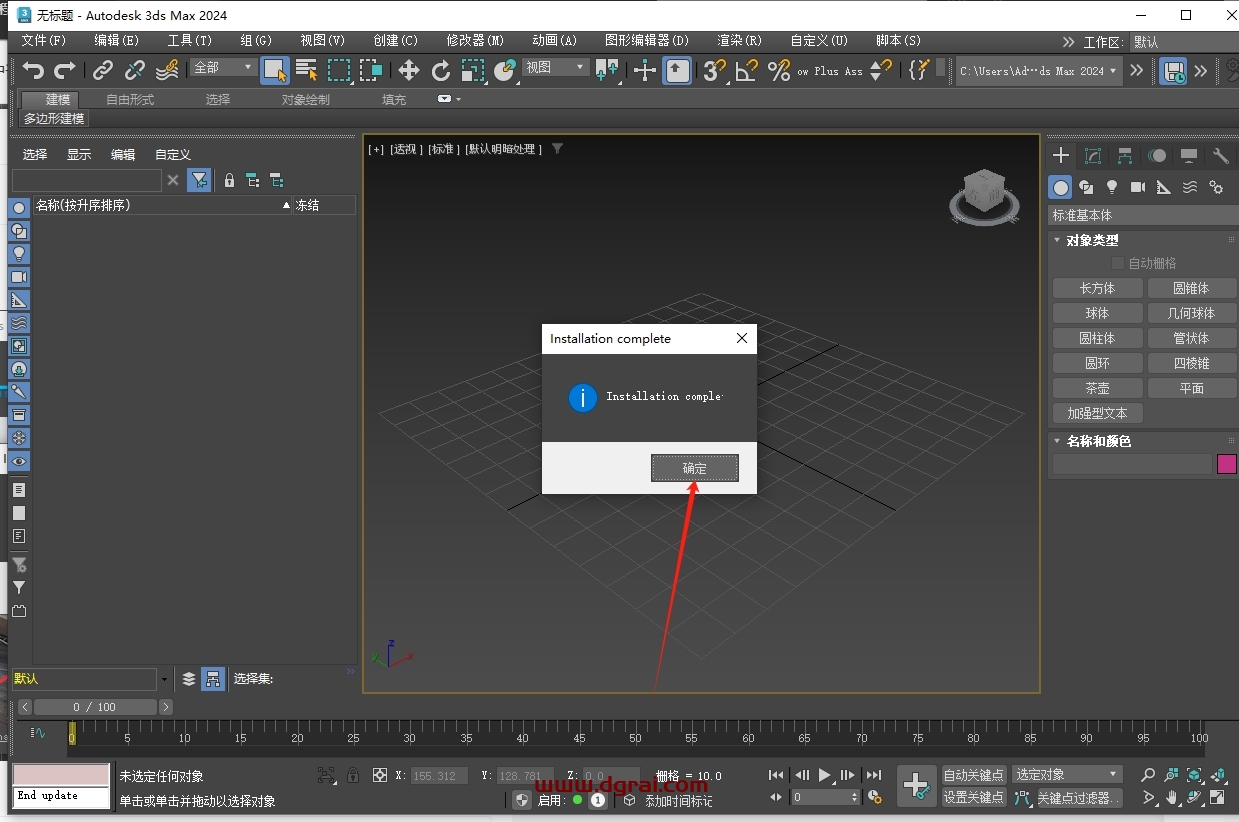Play the animation in timeline controls
This screenshot has width=1239, height=822.
[x=824, y=775]
